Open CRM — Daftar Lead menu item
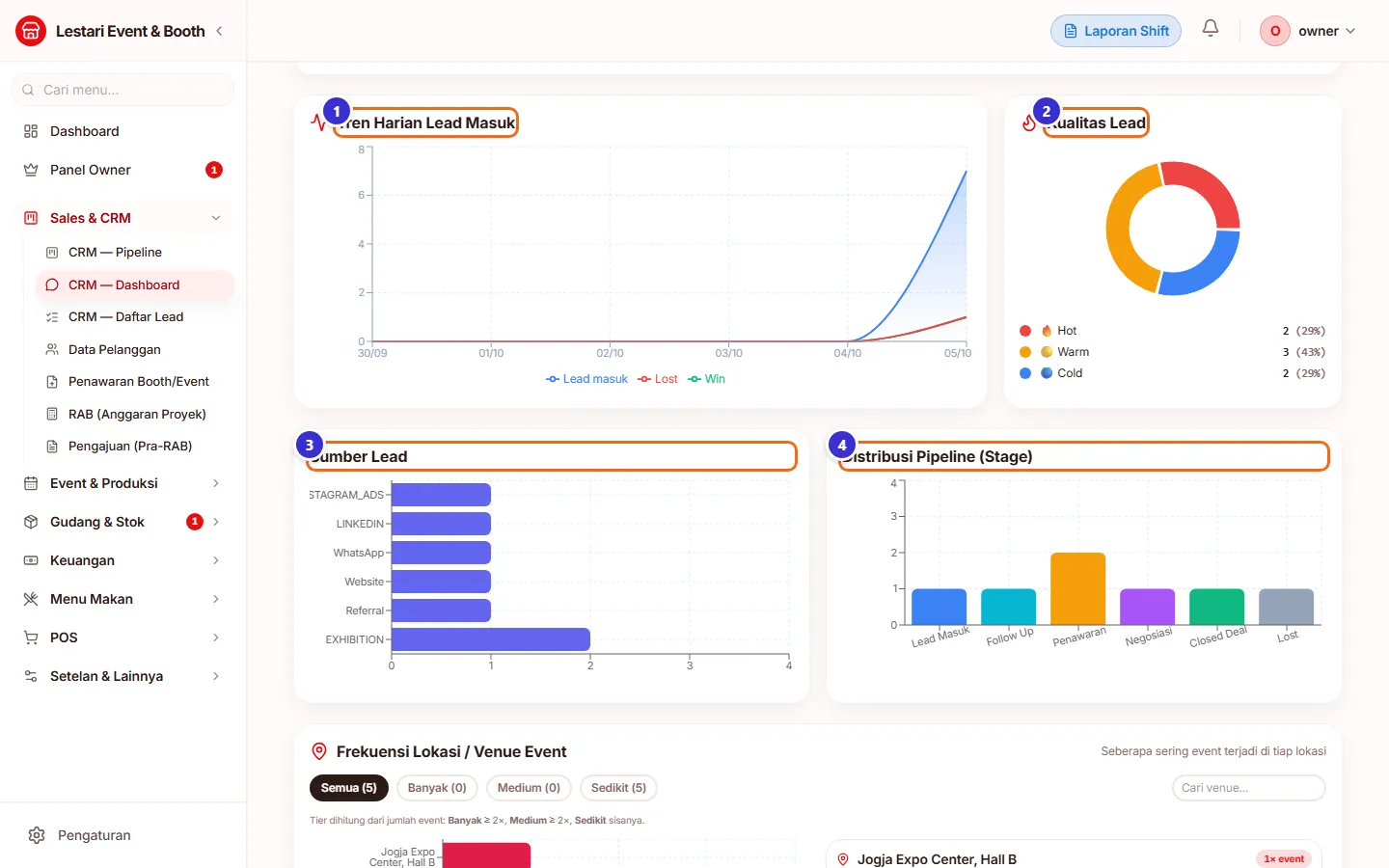This screenshot has width=1389, height=868. click(135, 316)
